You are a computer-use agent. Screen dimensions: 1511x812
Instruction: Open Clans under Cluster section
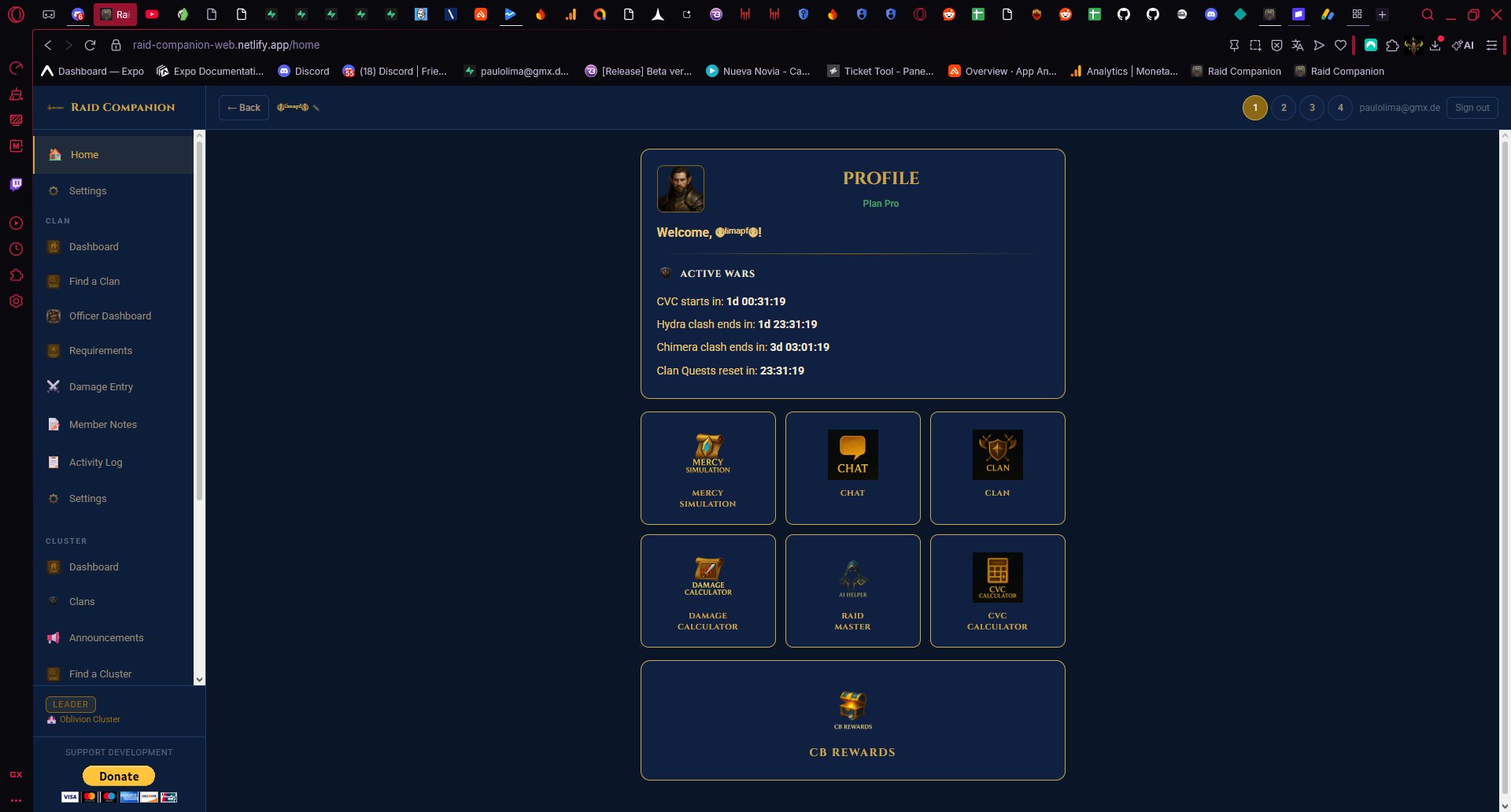click(x=114, y=602)
